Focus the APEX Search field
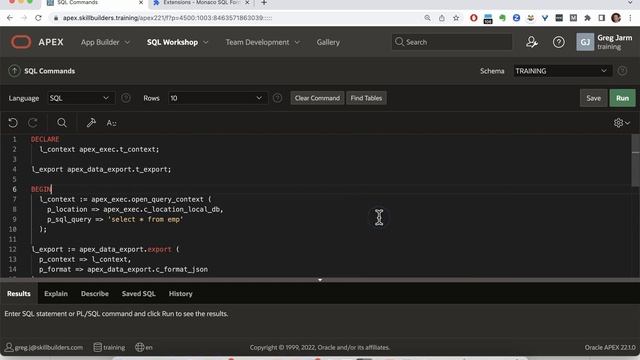 tap(452, 42)
